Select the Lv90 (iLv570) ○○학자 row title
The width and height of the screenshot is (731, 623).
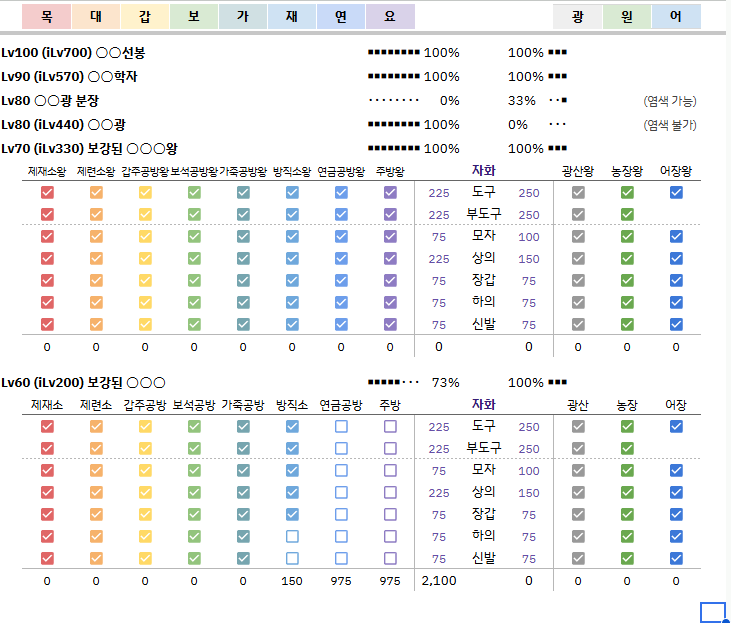point(69,76)
